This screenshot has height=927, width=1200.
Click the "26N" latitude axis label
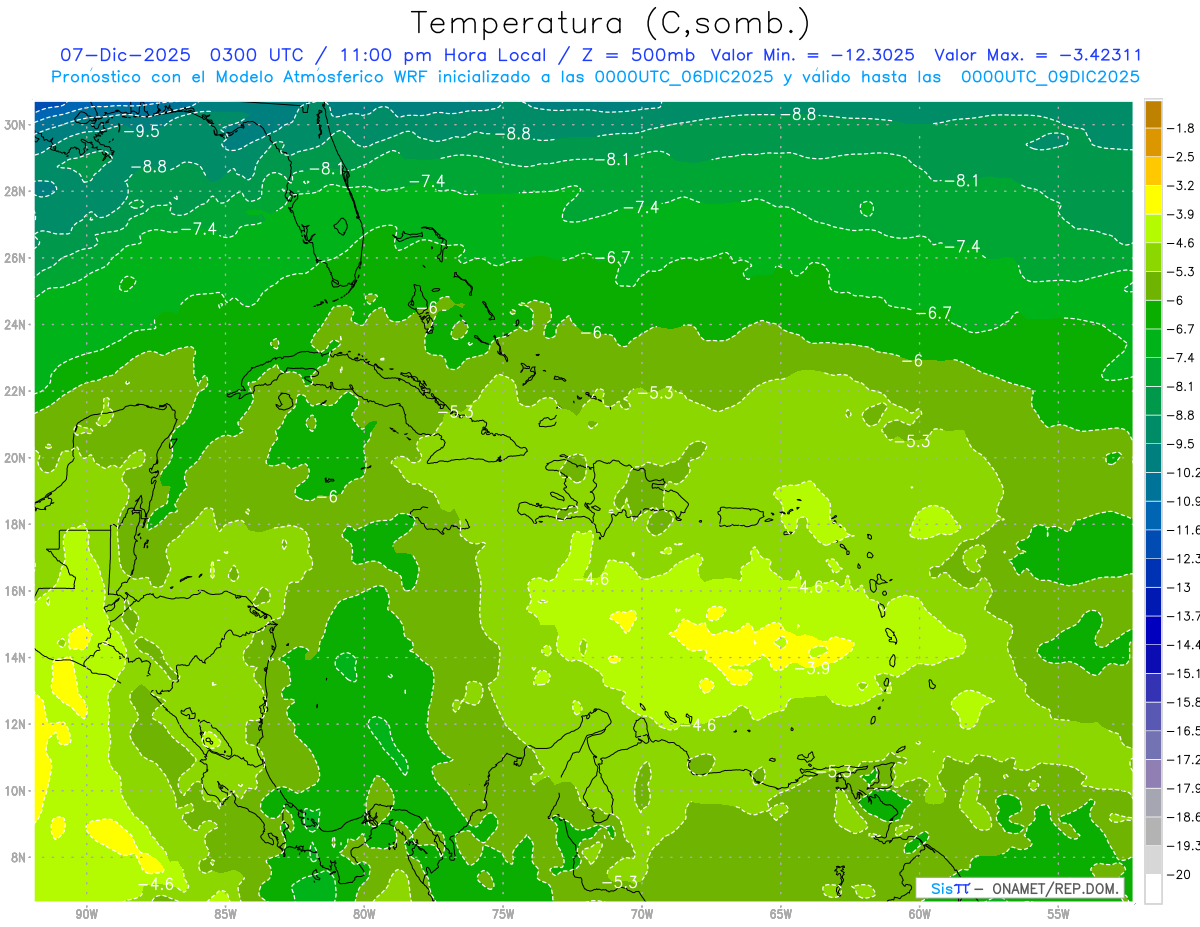tap(16, 258)
